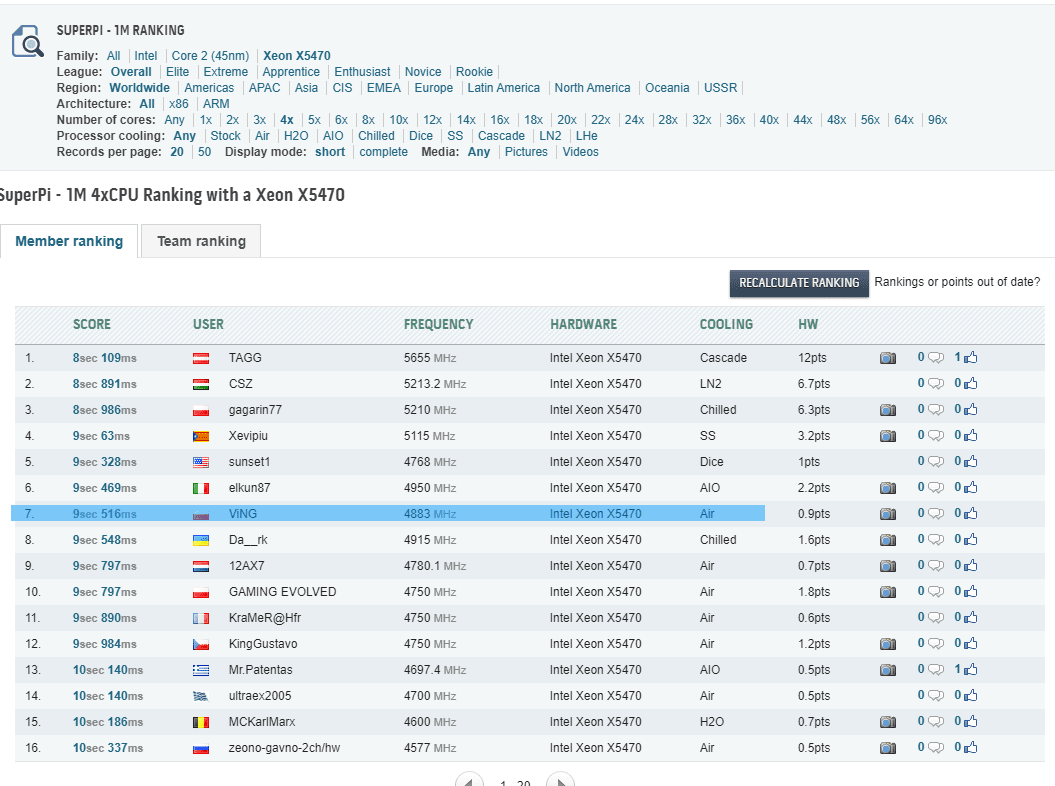Viewport: 1055px width, 786px height.
Task: Open camera icon in GAMING EVOLVED row
Action: pyautogui.click(x=887, y=592)
